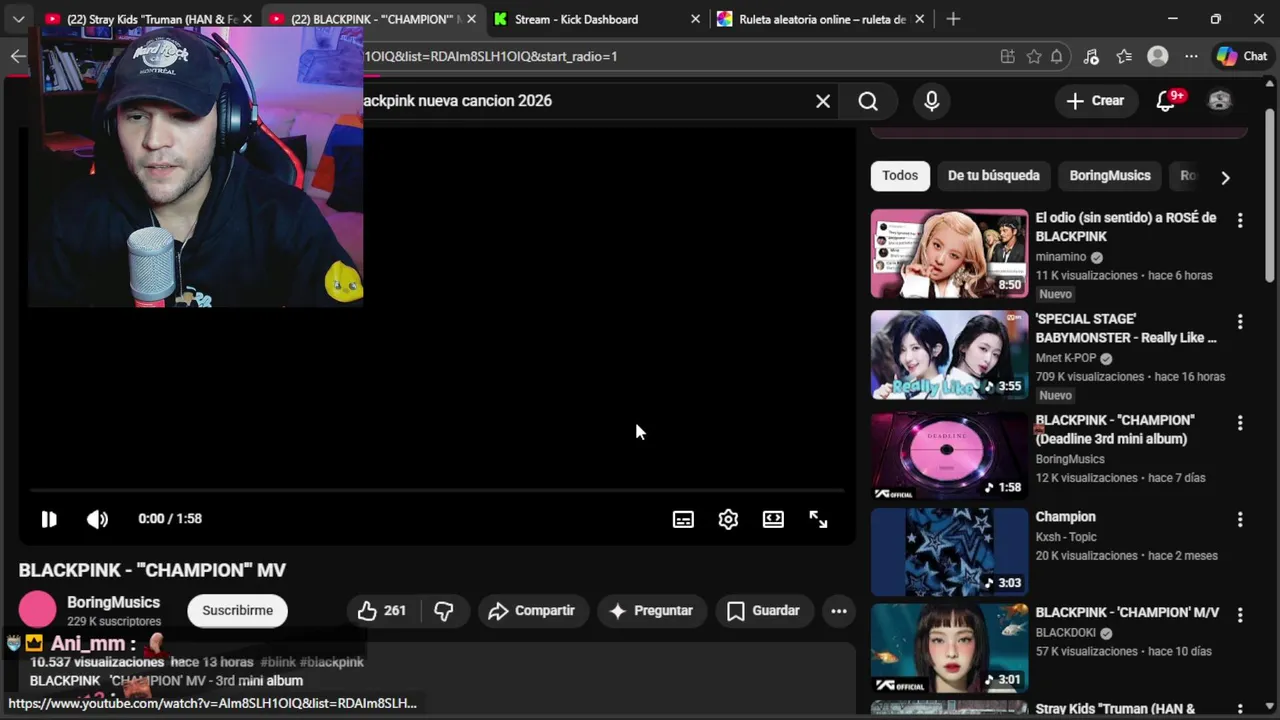The height and width of the screenshot is (720, 1280).
Task: Open options for El odio ROSÉ video
Action: tap(1240, 220)
